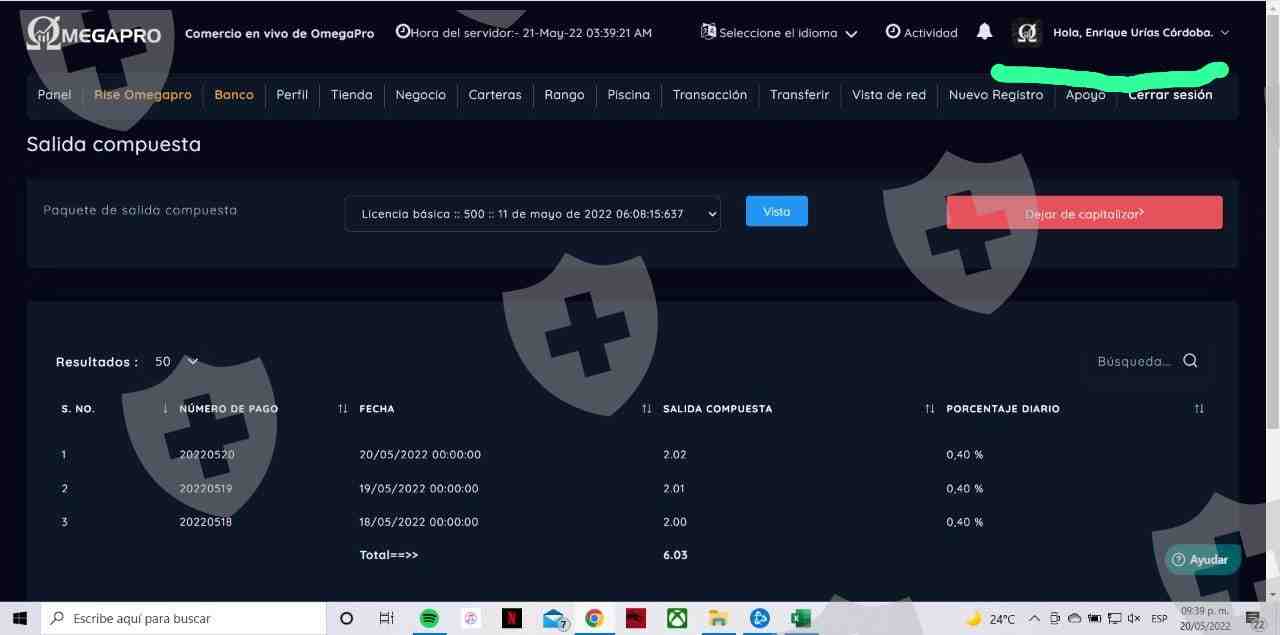This screenshot has height=635, width=1280.
Task: Click the search magnifier icon in table
Action: (x=1190, y=361)
